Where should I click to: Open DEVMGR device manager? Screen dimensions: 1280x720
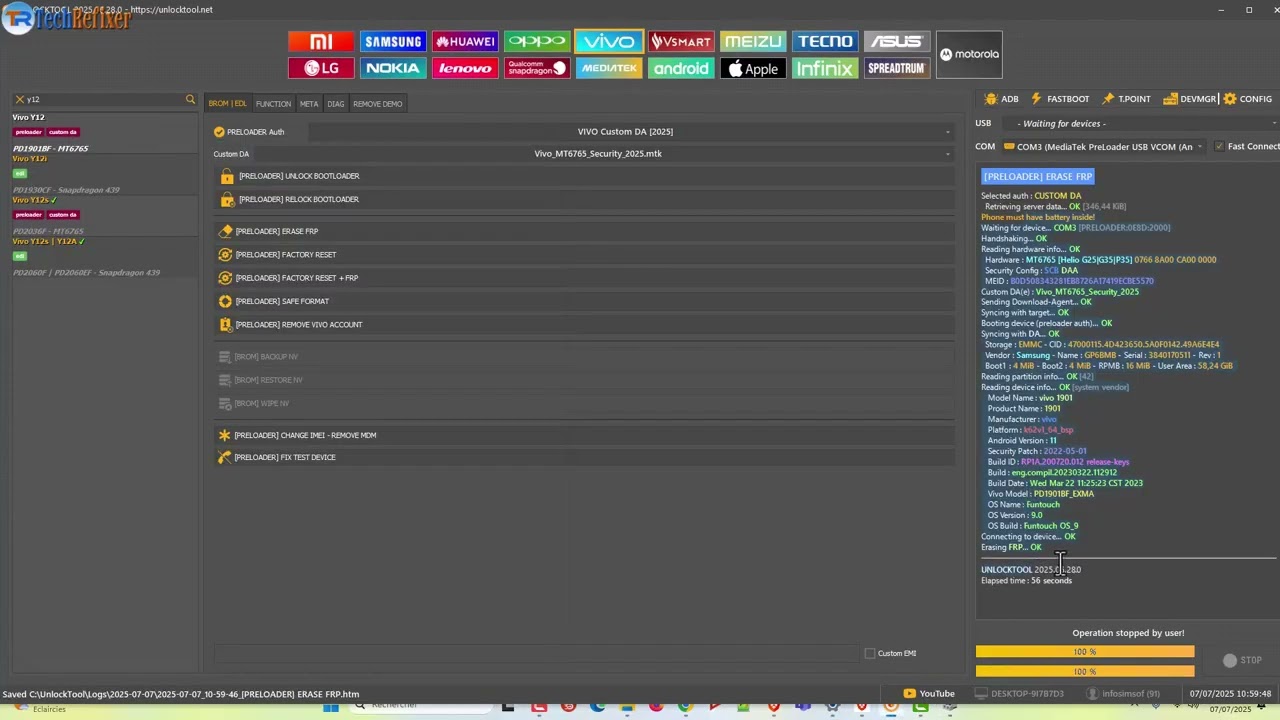click(x=1190, y=99)
